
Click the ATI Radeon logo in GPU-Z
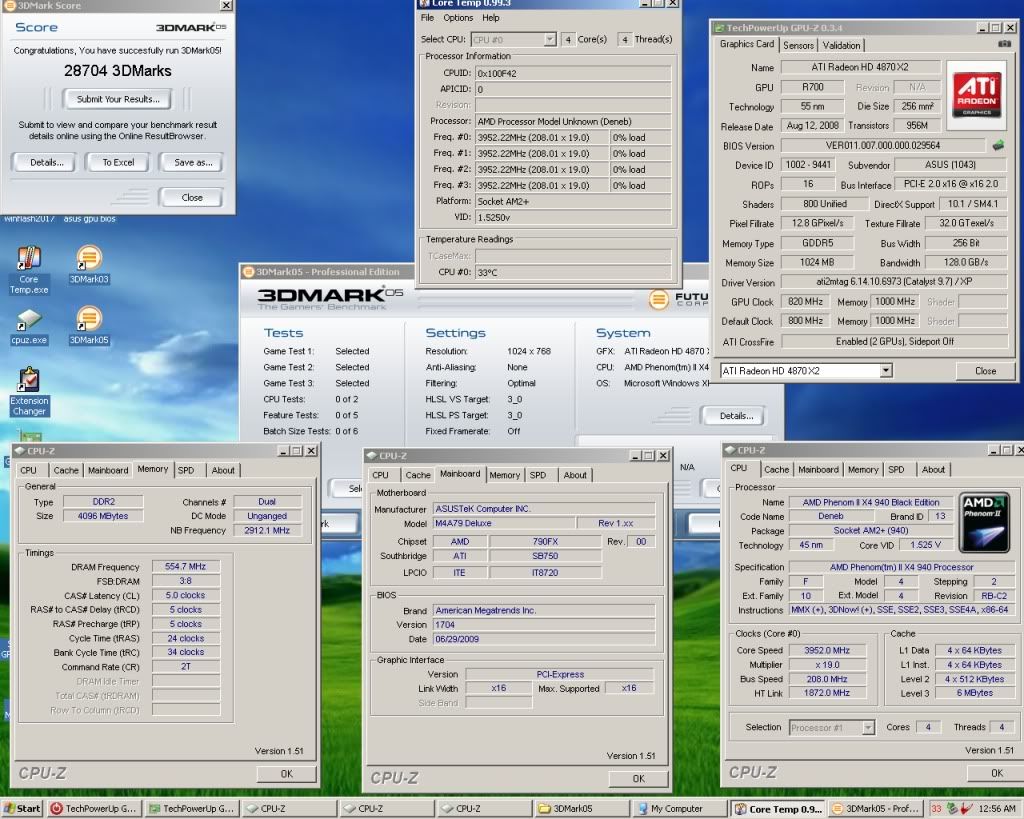click(976, 94)
